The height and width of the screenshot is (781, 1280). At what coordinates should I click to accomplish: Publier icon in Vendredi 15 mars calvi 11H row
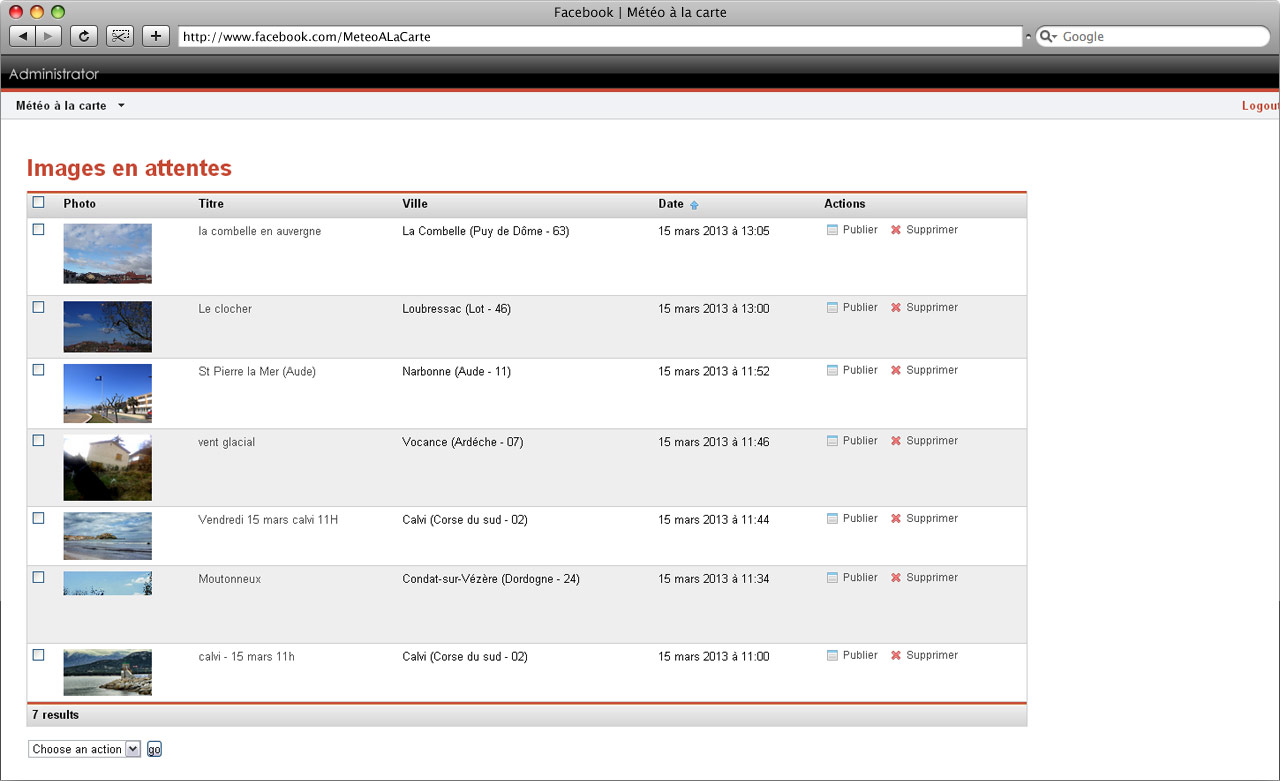tap(832, 519)
